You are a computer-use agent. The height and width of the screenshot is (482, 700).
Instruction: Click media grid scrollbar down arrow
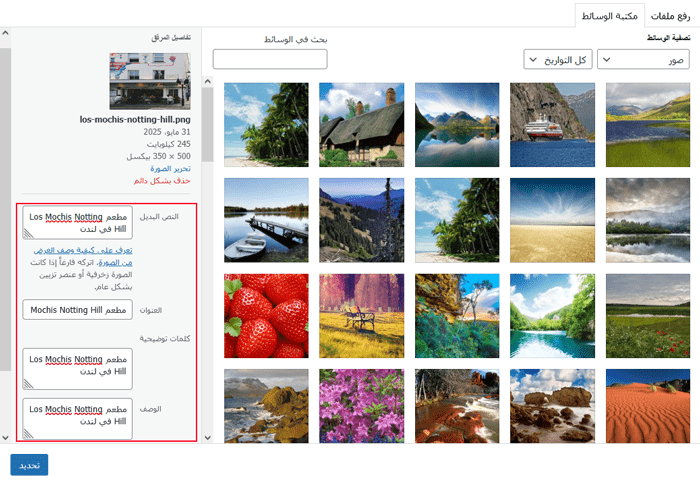(x=208, y=437)
